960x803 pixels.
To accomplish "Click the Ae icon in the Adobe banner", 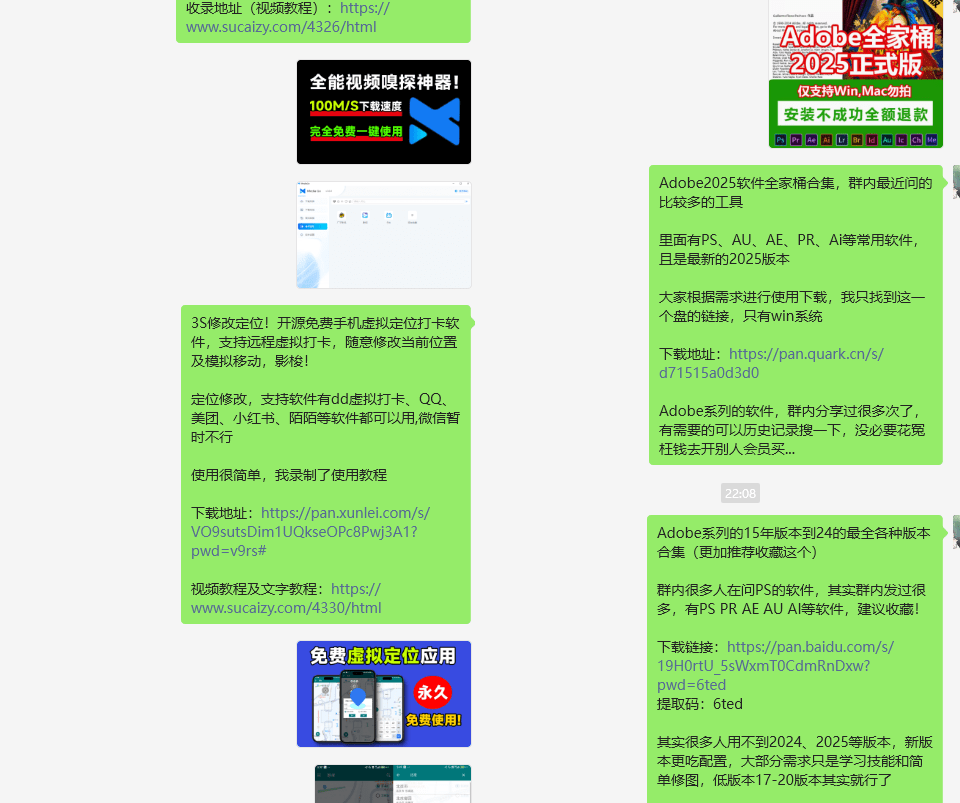I will pyautogui.click(x=811, y=140).
